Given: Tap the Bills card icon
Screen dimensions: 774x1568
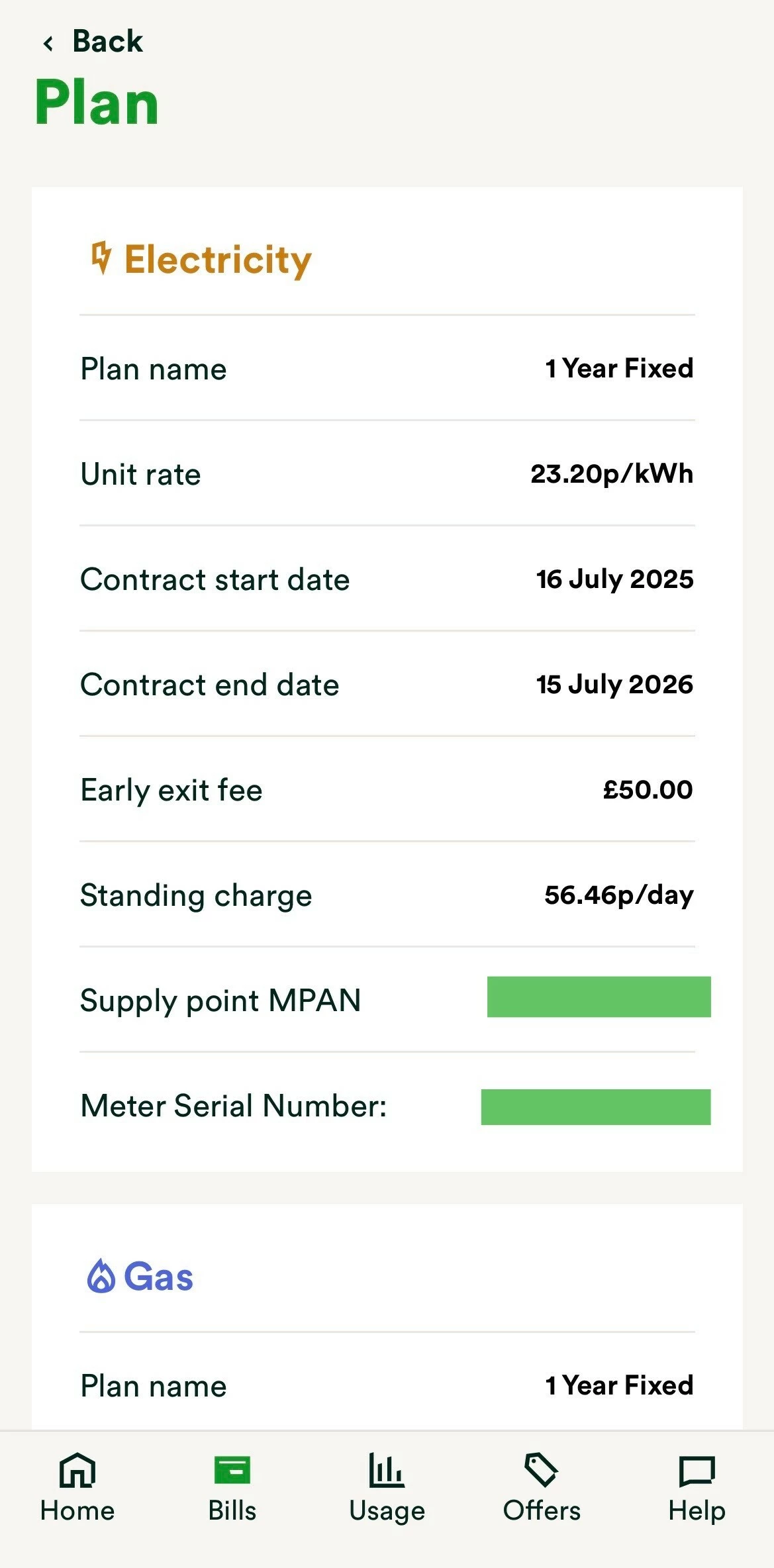Looking at the screenshot, I should click(232, 1471).
